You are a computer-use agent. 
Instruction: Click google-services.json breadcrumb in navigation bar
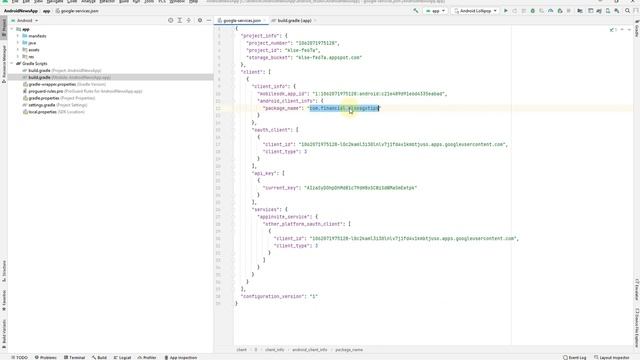coord(77,11)
